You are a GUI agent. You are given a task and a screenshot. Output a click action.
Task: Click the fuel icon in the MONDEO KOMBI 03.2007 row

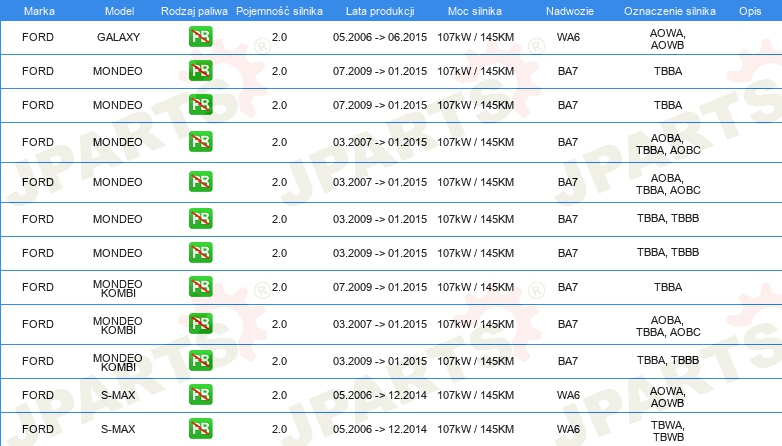pos(200,324)
